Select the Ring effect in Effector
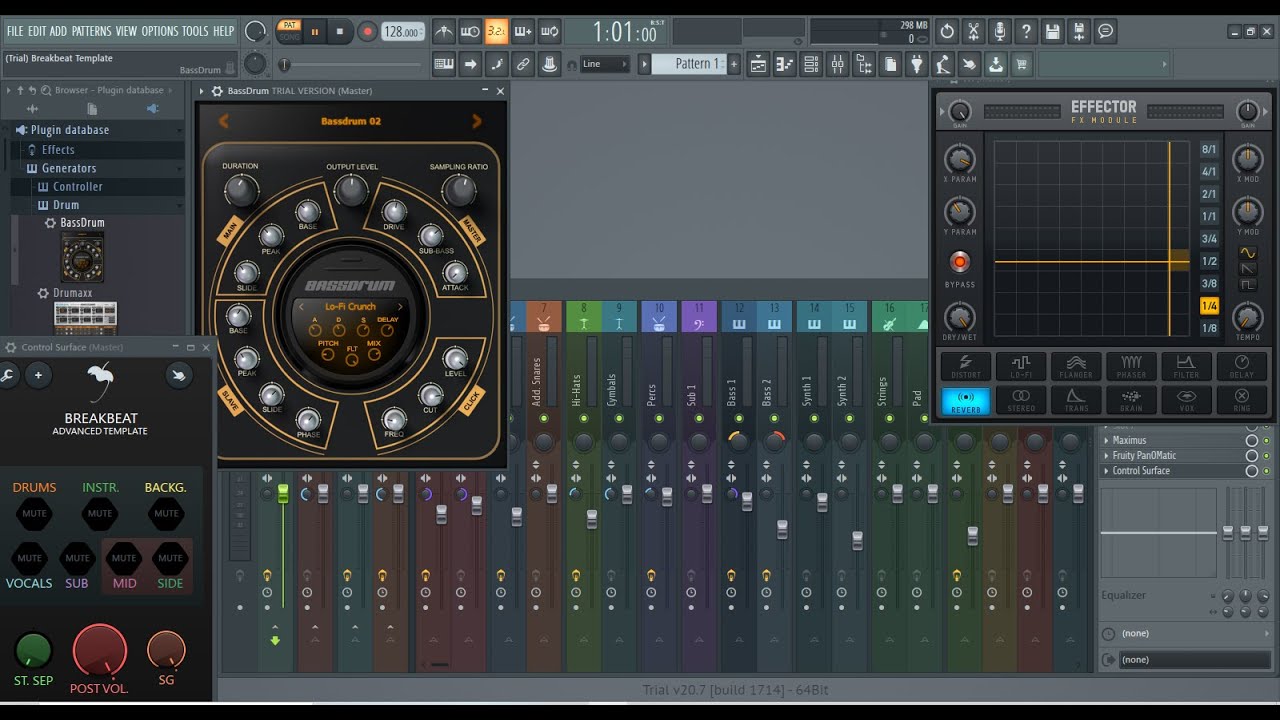 [x=1242, y=400]
